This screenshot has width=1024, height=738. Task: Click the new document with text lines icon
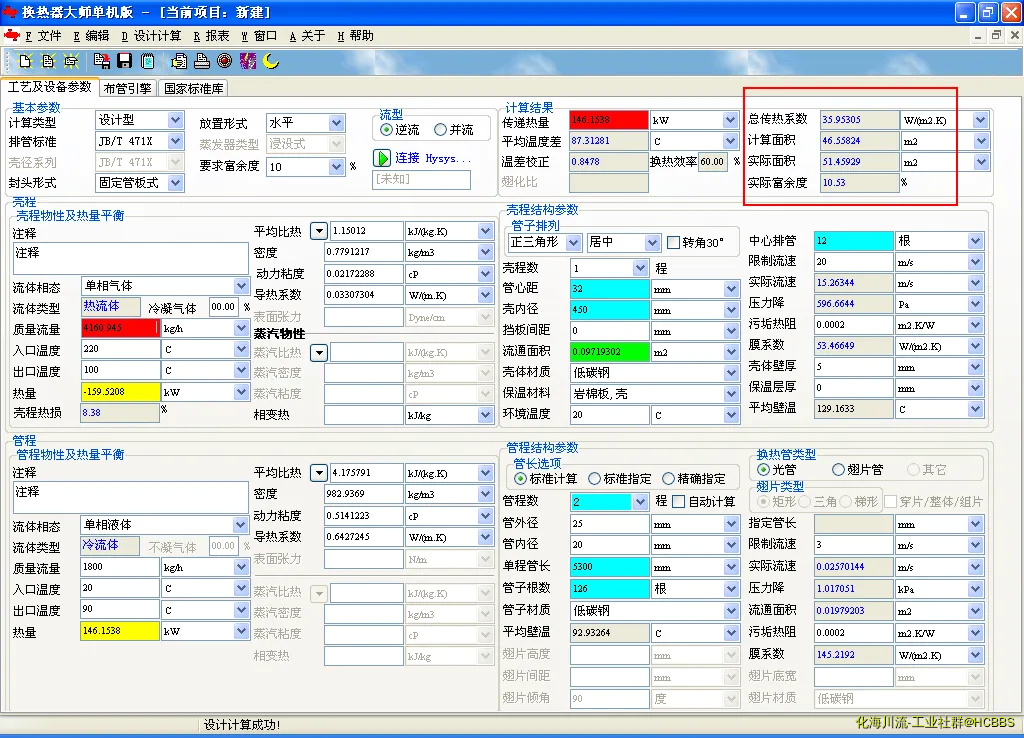[x=48, y=61]
